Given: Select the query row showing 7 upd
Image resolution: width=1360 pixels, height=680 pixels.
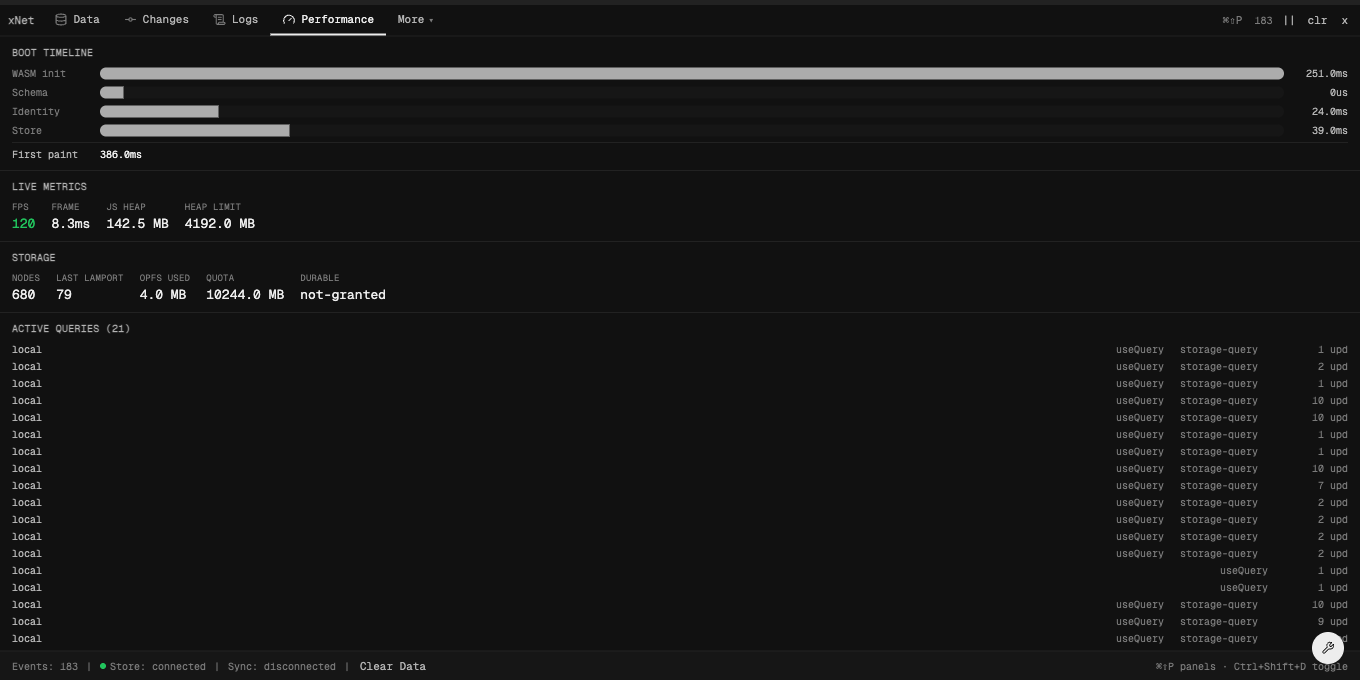Looking at the screenshot, I should [680, 486].
